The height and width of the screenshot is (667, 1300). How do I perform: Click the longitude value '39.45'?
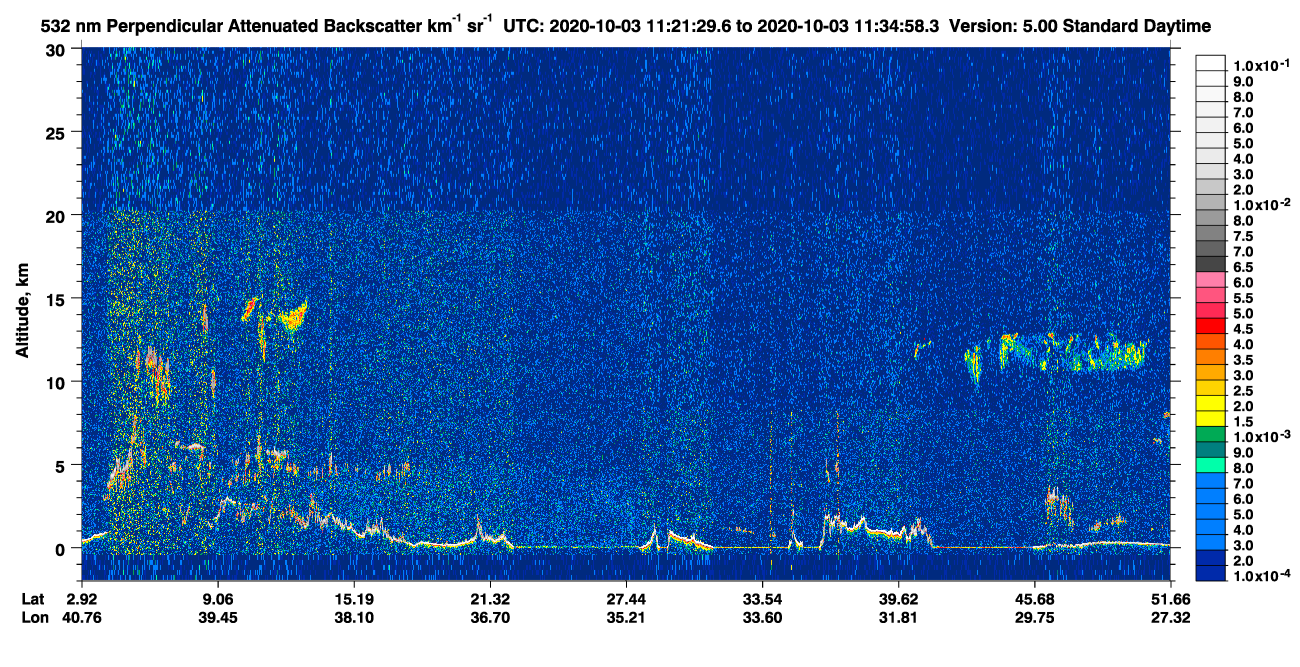pos(217,618)
